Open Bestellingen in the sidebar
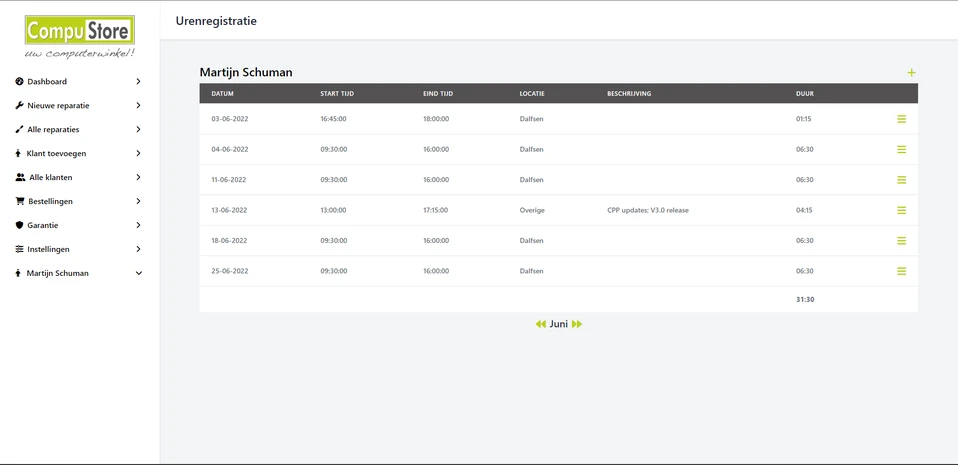The image size is (958, 465). [x=50, y=201]
